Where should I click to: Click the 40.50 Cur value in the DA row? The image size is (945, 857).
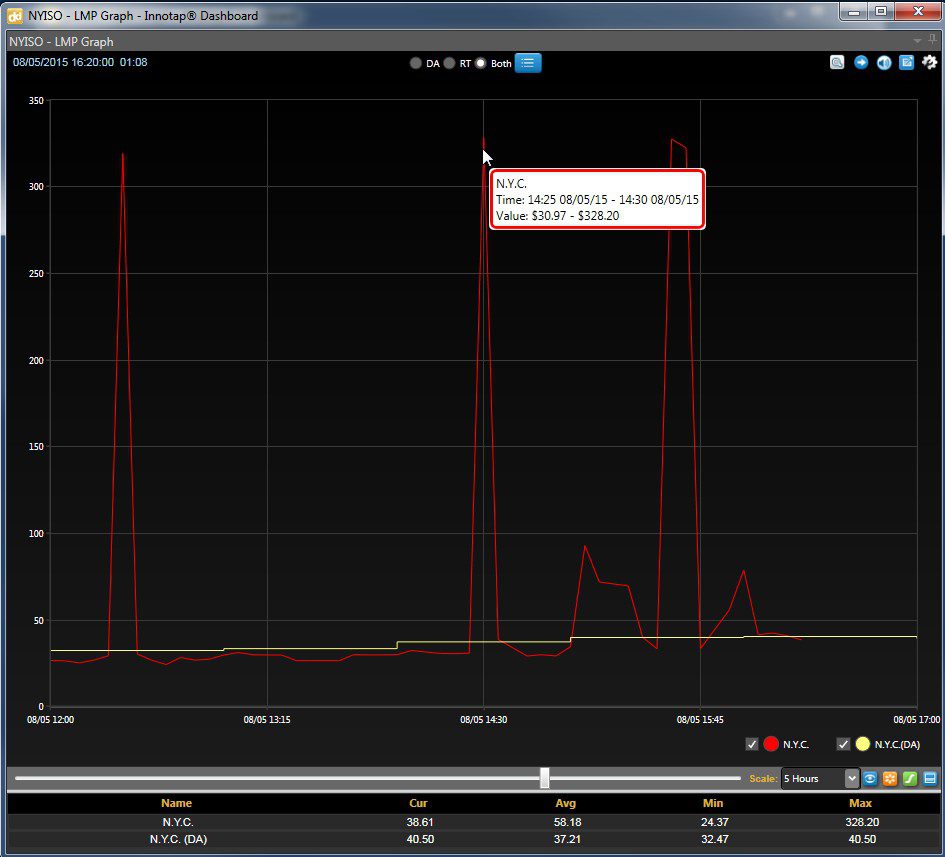[420, 839]
